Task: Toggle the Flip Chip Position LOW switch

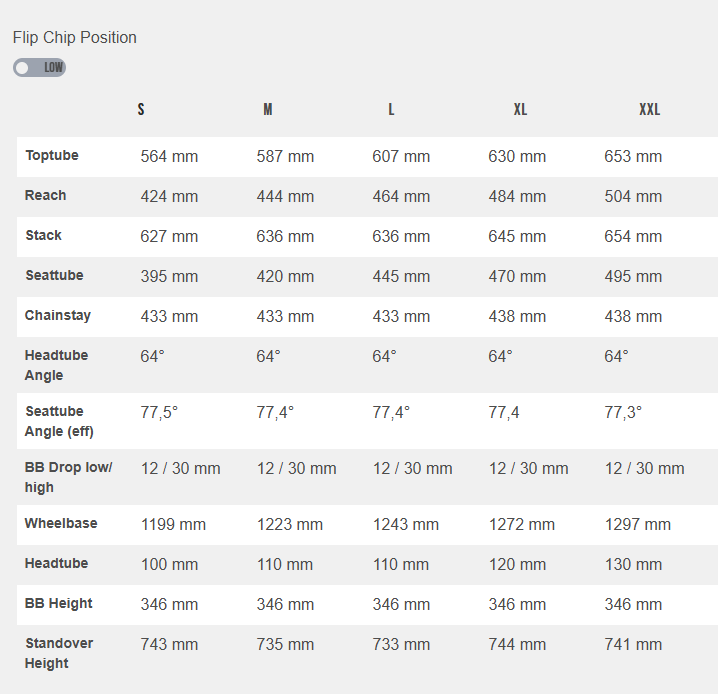Action: (39, 68)
